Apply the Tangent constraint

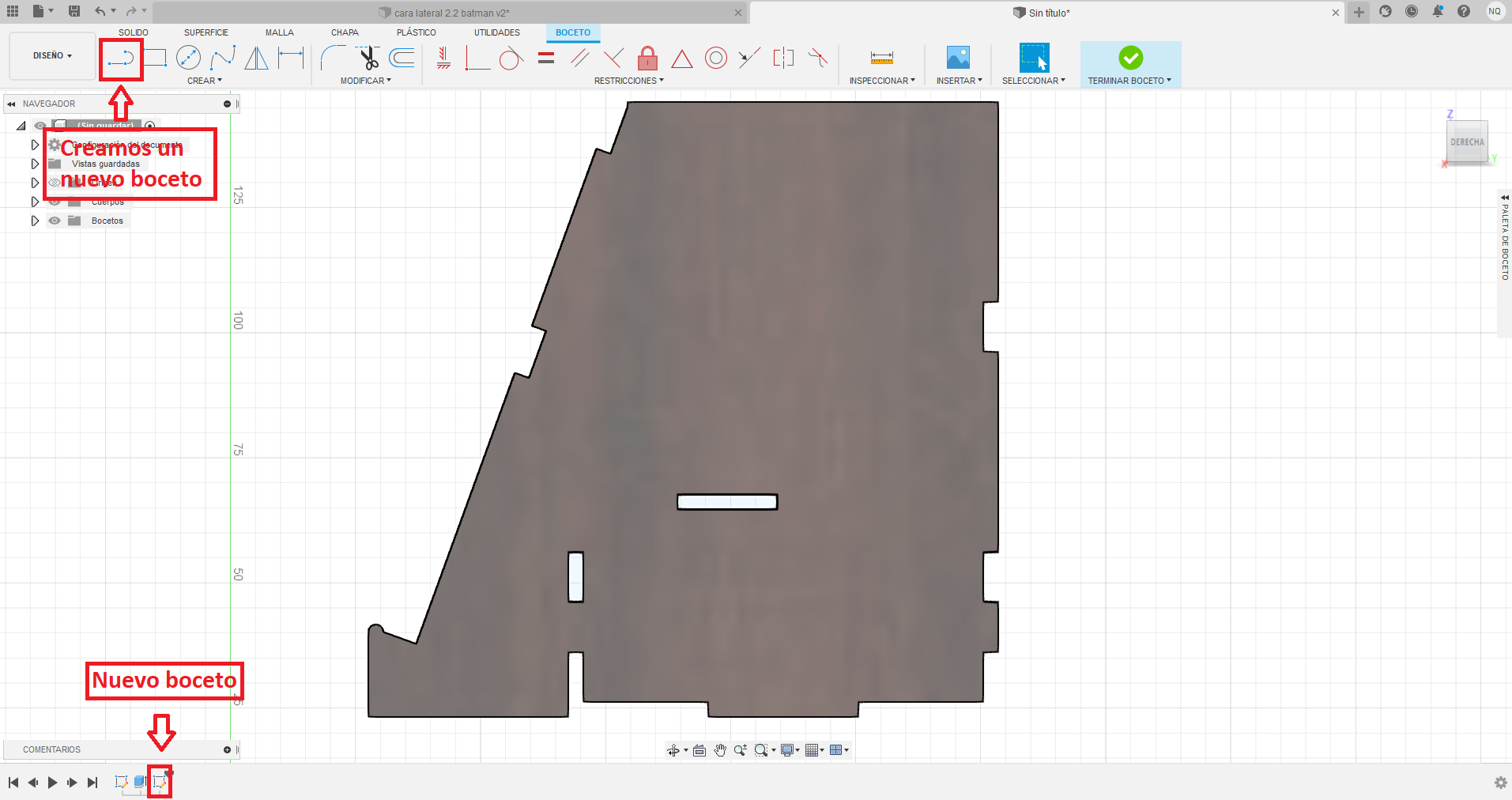(x=511, y=58)
